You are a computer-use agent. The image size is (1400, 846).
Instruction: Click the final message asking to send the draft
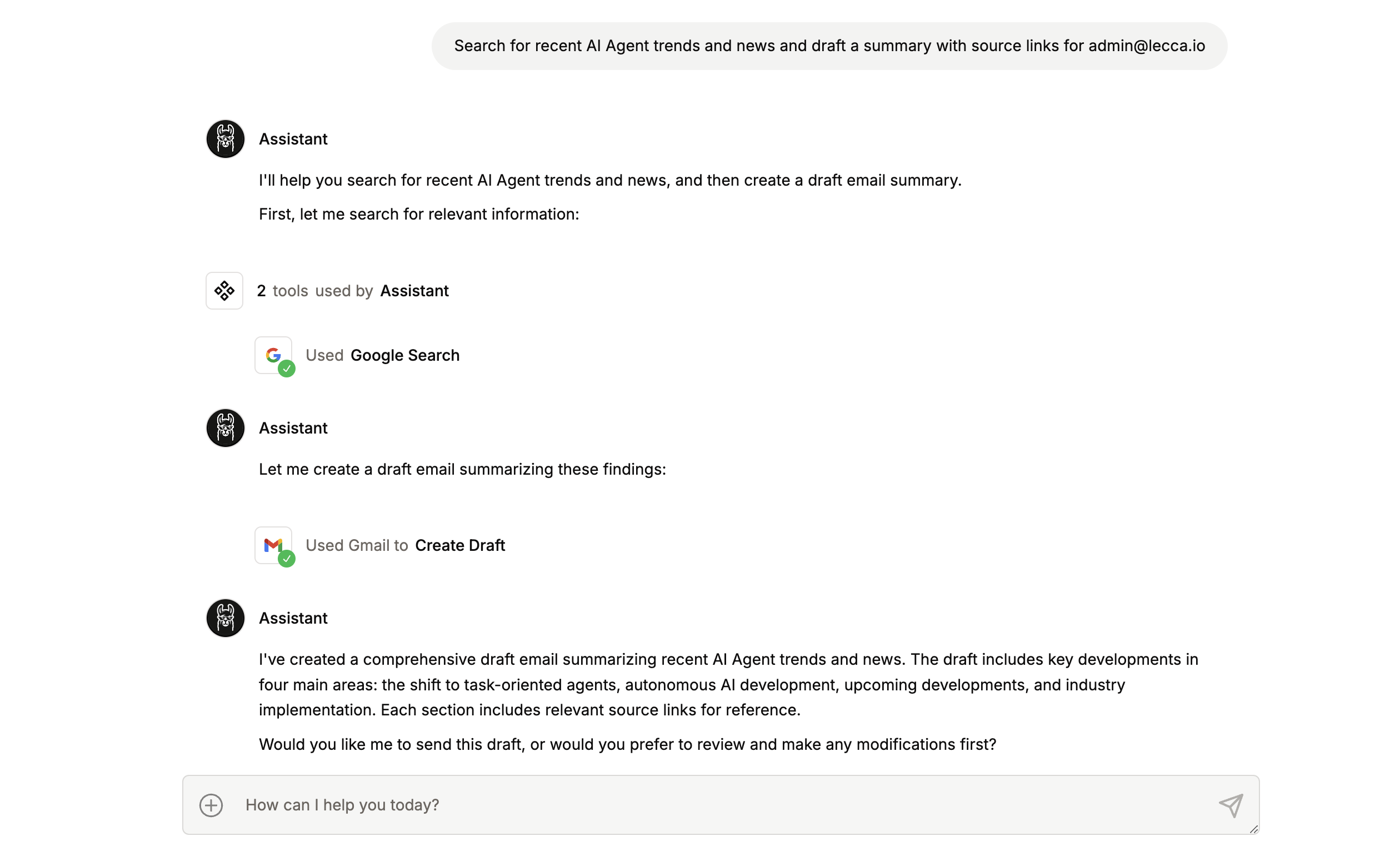click(x=627, y=744)
